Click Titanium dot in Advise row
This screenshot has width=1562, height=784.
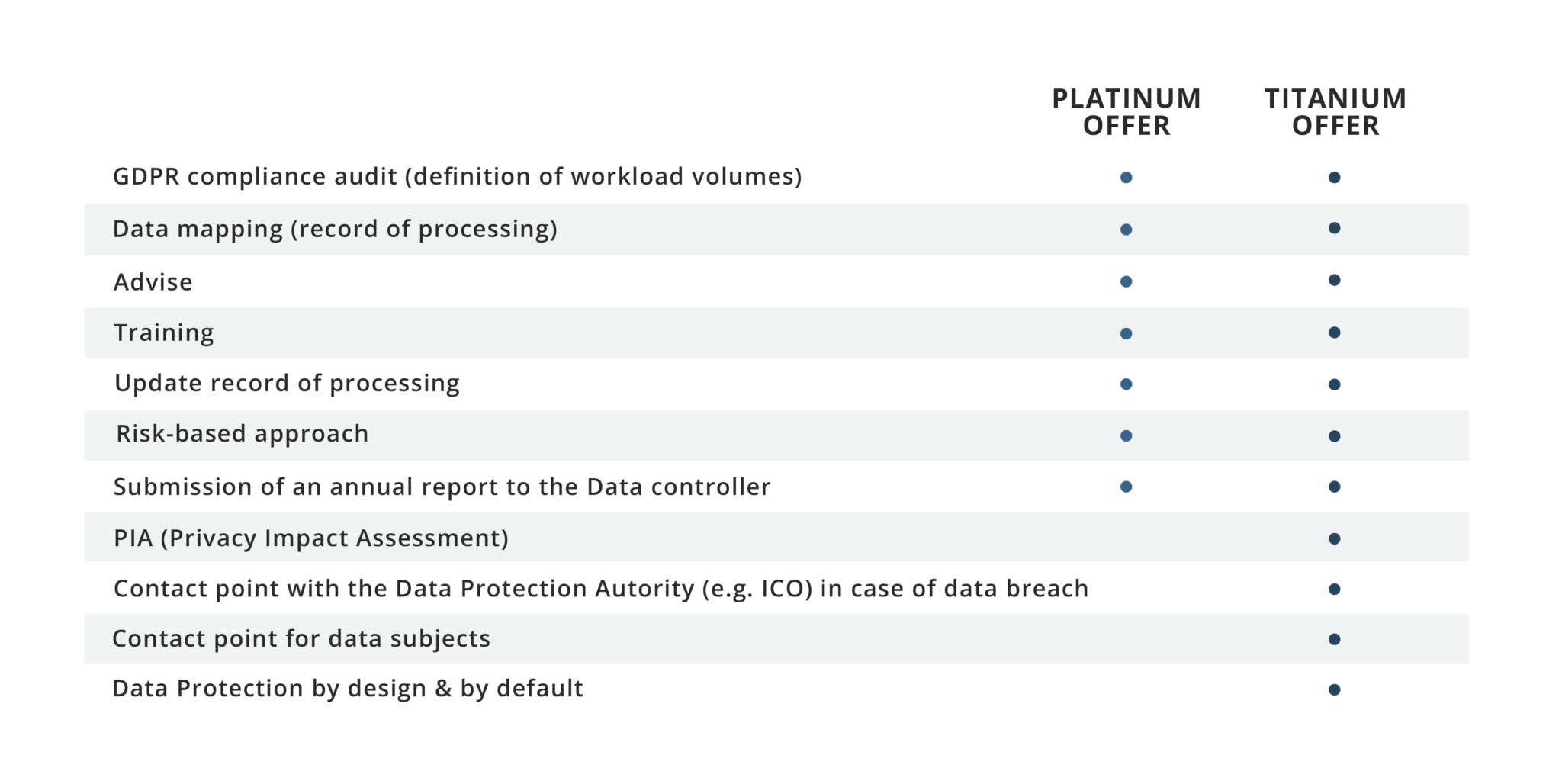click(x=1334, y=281)
